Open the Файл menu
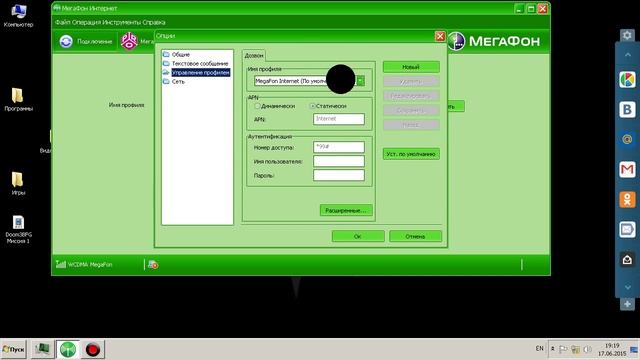Viewport: 640px width, 360px height. pos(62,22)
